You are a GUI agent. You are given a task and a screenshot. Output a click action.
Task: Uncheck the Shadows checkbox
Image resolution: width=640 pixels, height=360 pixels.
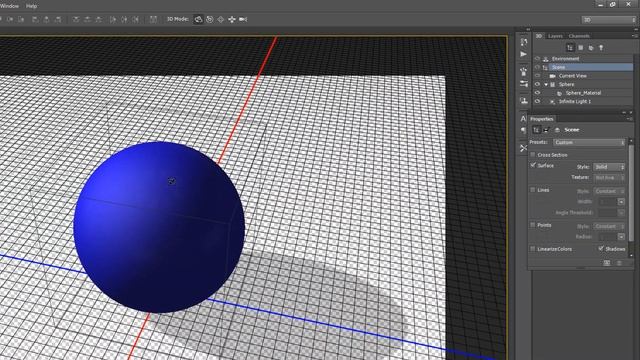click(x=601, y=248)
